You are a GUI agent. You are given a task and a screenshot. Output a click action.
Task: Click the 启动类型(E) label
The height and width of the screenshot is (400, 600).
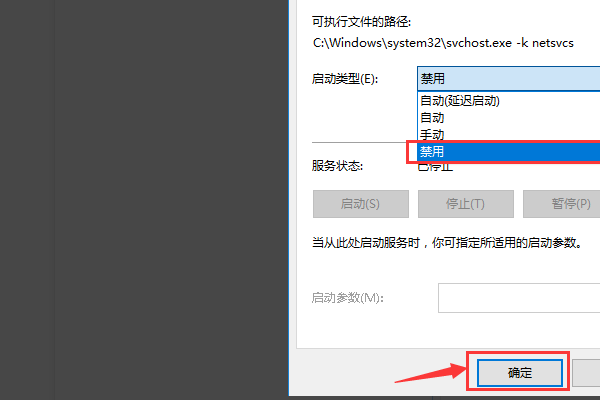[x=345, y=79]
